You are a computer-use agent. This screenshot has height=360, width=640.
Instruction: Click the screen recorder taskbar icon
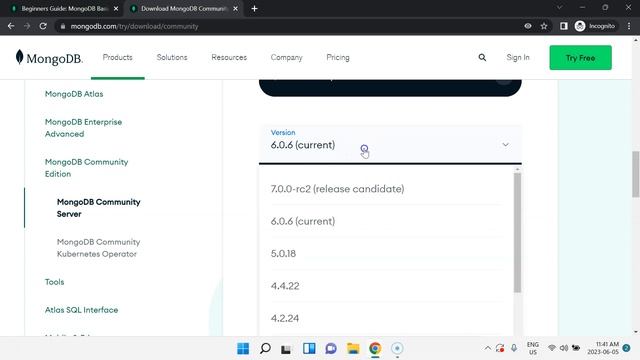(x=397, y=348)
